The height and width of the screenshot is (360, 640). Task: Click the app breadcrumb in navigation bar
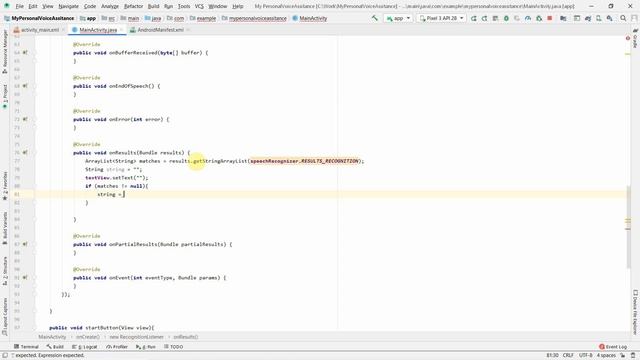[x=88, y=18]
